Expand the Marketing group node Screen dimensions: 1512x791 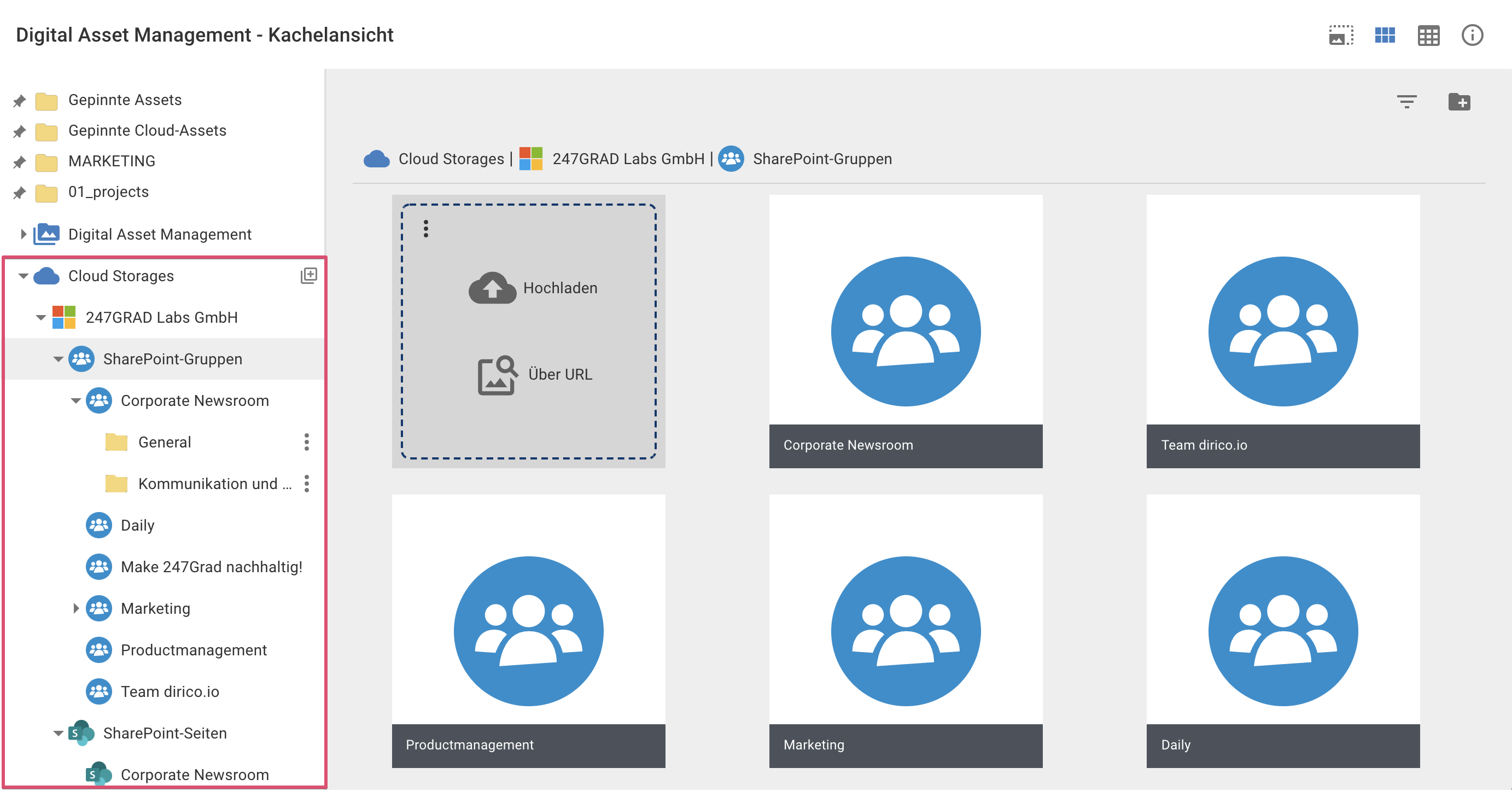pyautogui.click(x=75, y=609)
